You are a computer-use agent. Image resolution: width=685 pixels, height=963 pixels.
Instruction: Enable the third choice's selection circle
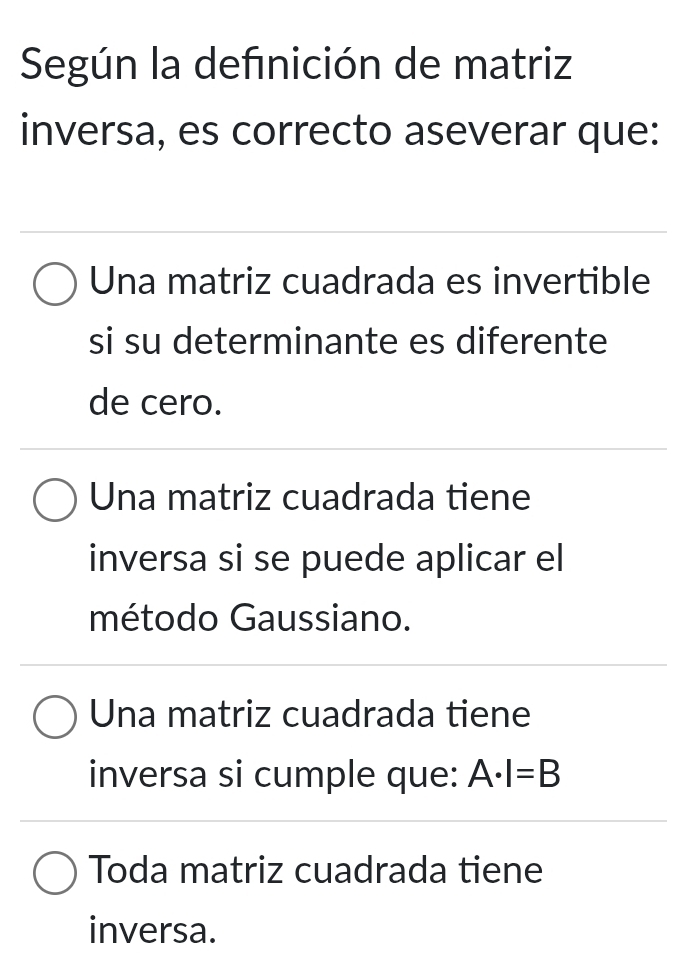pos(55,716)
